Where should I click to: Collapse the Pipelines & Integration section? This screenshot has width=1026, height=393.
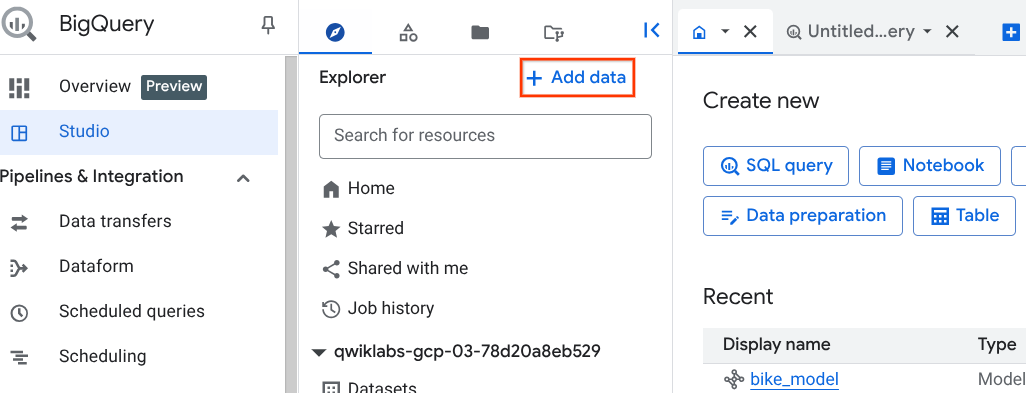click(x=243, y=177)
